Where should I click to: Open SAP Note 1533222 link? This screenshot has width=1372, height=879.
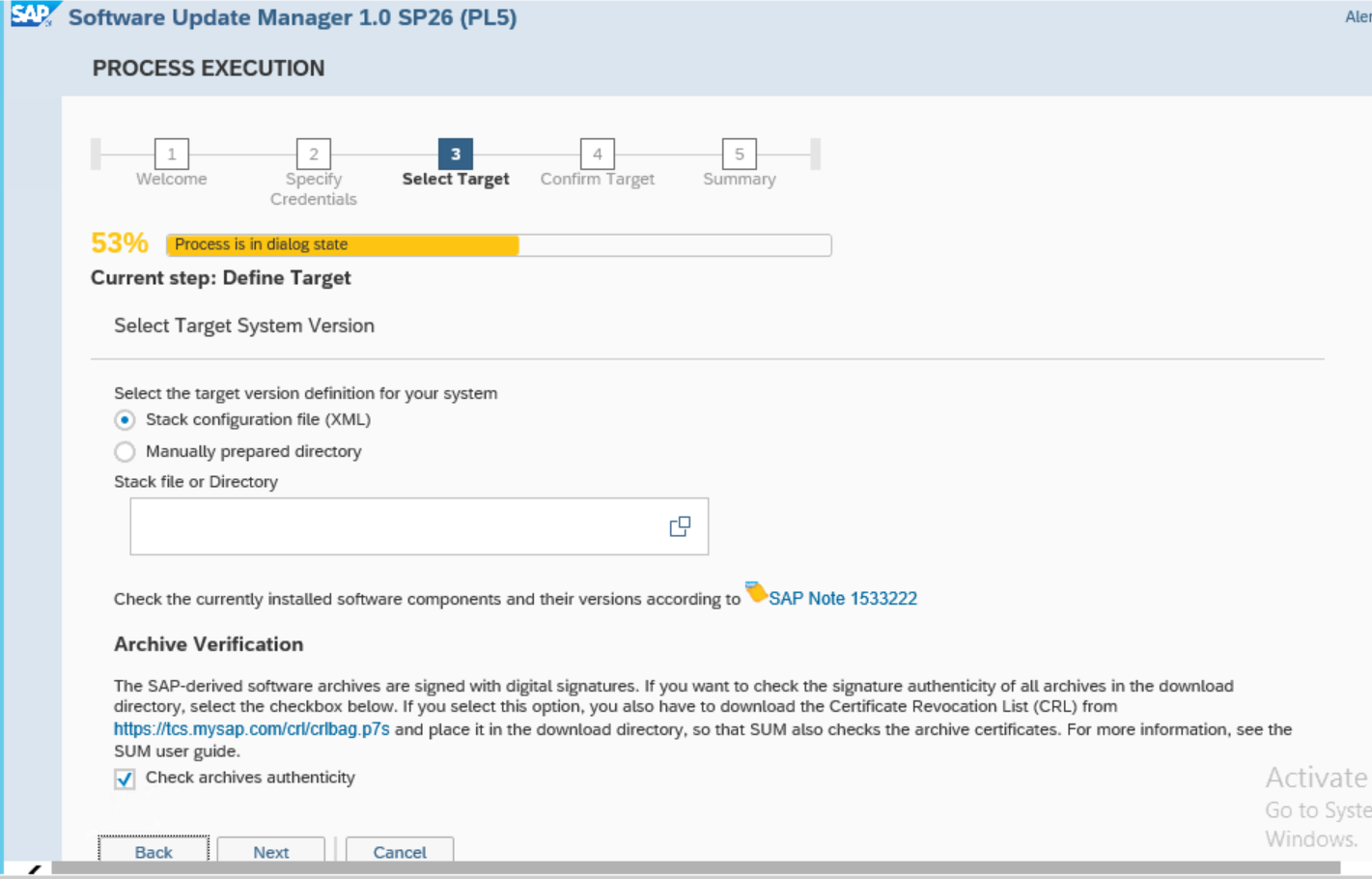[x=843, y=599]
